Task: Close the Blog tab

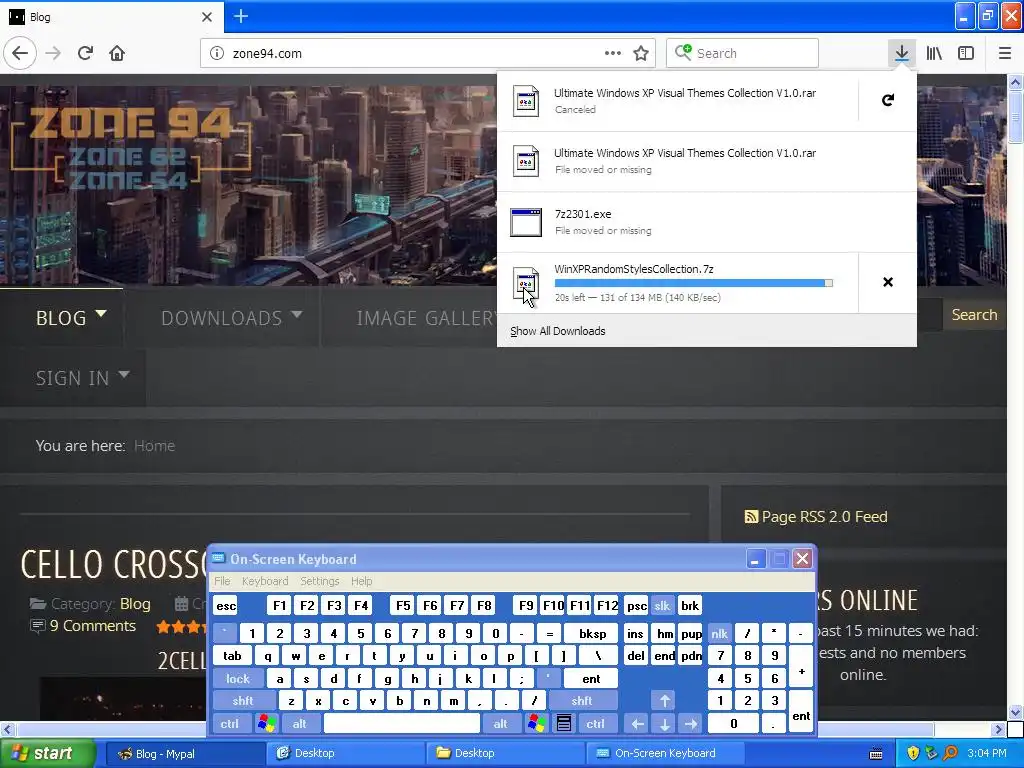Action: (207, 17)
